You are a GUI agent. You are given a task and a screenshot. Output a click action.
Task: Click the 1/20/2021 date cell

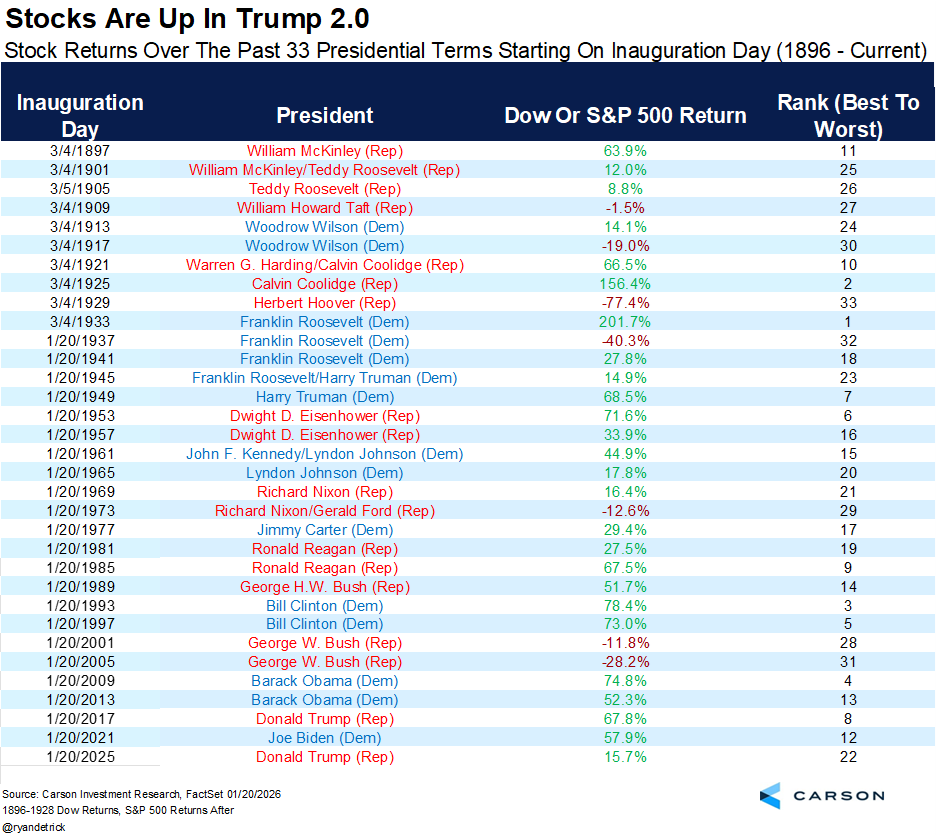[x=80, y=738]
